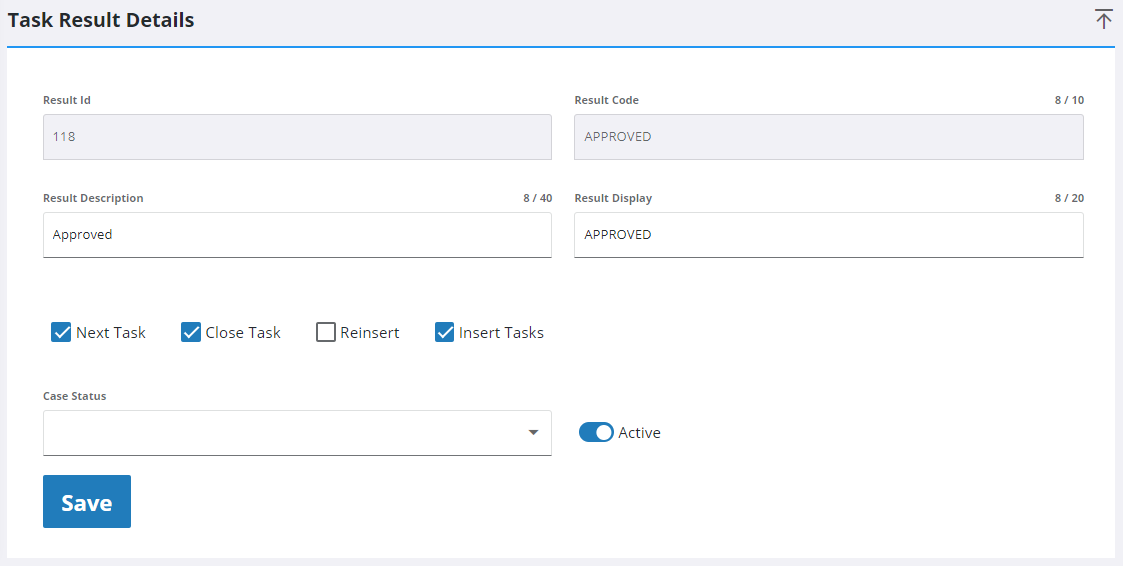Screen dimensions: 1123x566
Task: Check the Reinsert checkbox
Action: coord(326,332)
